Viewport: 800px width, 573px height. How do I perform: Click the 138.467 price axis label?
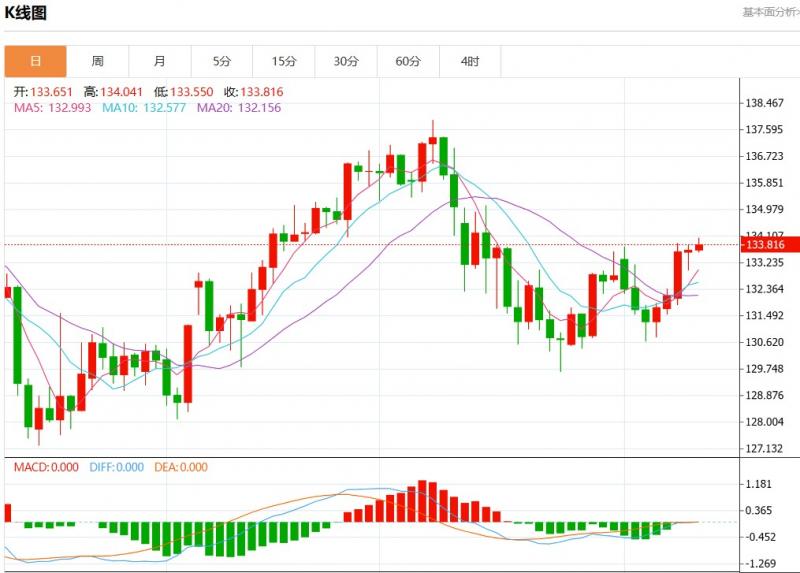pos(765,103)
